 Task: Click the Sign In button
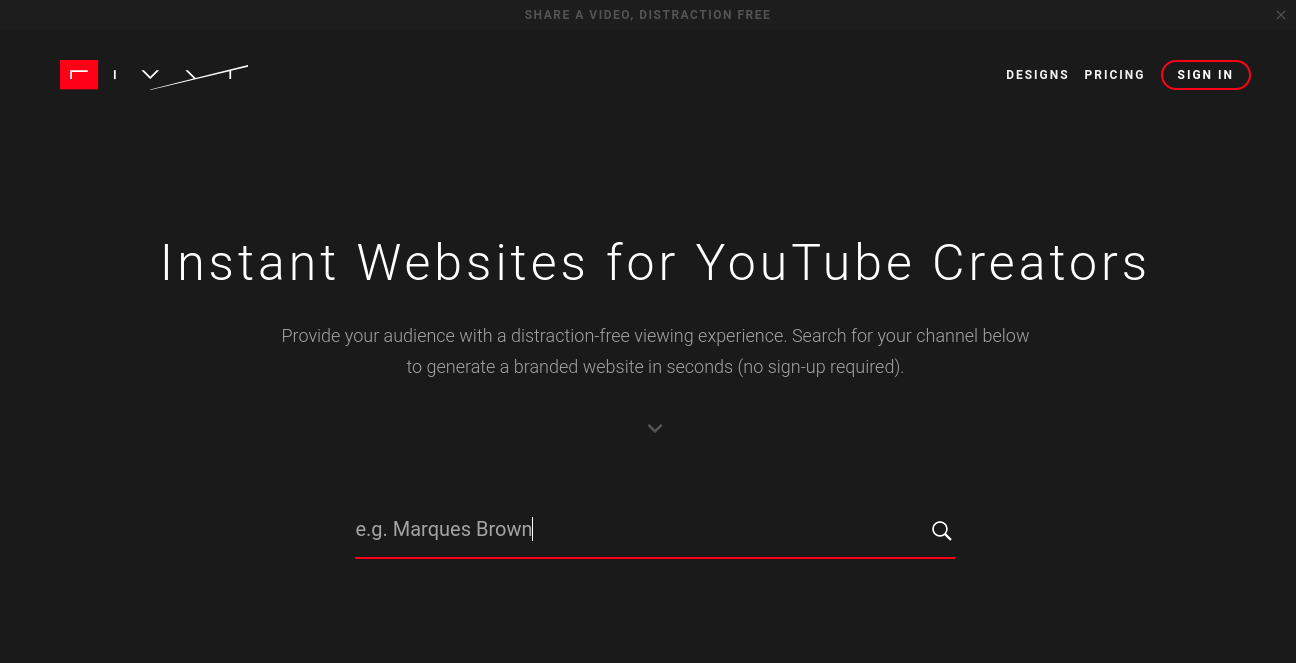(1205, 75)
